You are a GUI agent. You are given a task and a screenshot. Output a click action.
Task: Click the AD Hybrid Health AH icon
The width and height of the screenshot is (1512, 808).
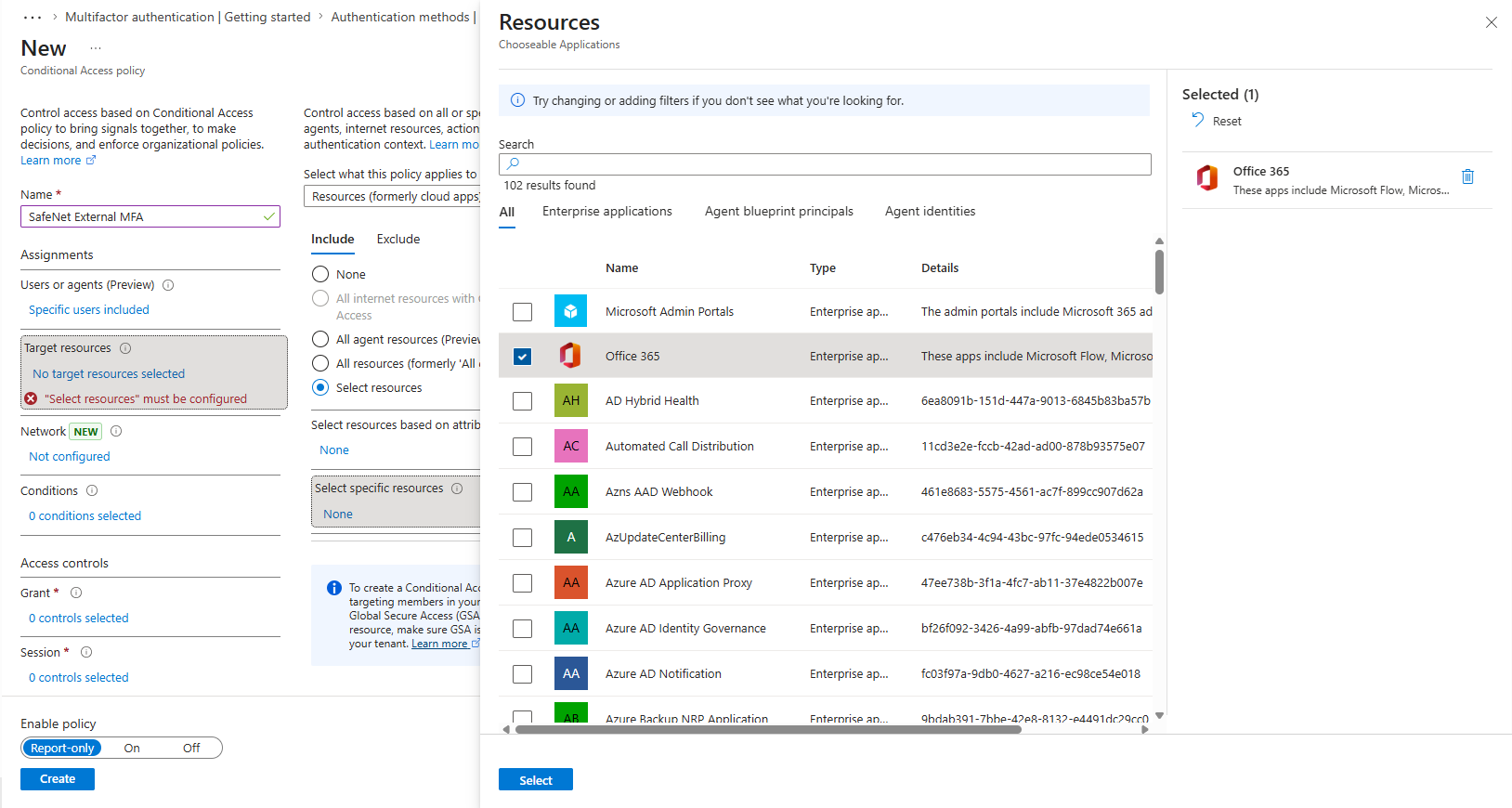coord(570,400)
